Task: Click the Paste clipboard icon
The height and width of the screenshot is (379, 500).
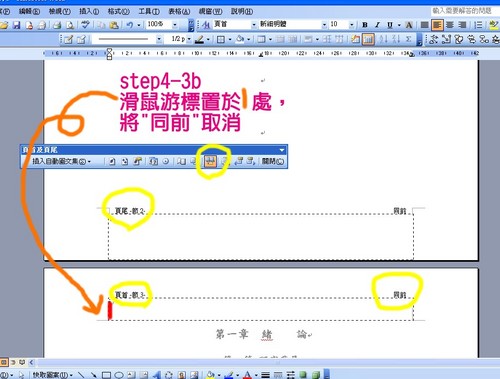Action: pyautogui.click(x=114, y=25)
